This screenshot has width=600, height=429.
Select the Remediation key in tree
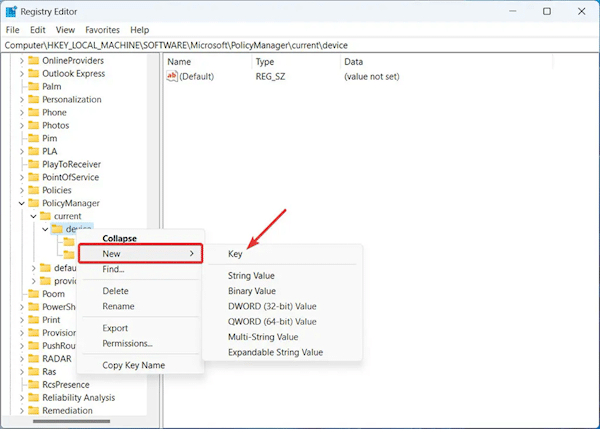pos(67,410)
